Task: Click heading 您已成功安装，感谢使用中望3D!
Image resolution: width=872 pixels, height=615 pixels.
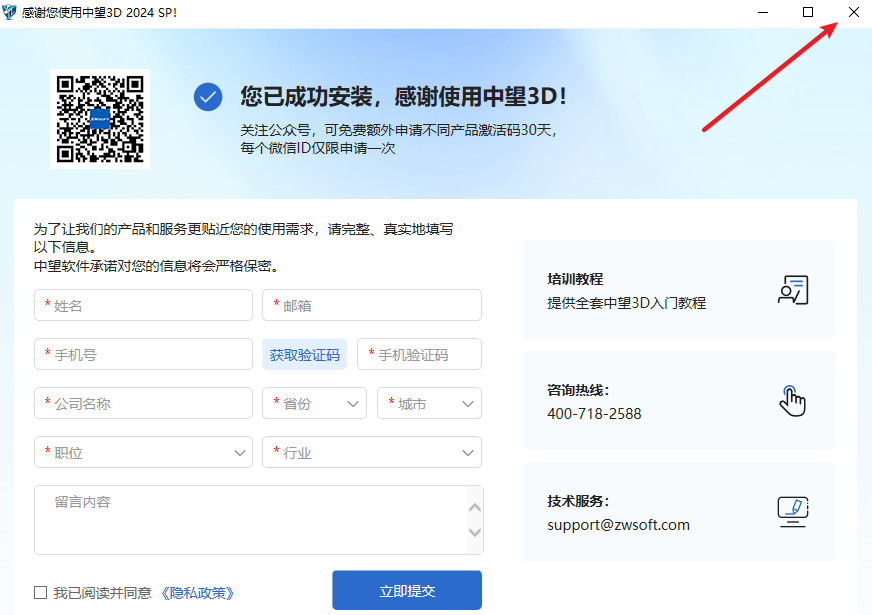Action: click(404, 97)
